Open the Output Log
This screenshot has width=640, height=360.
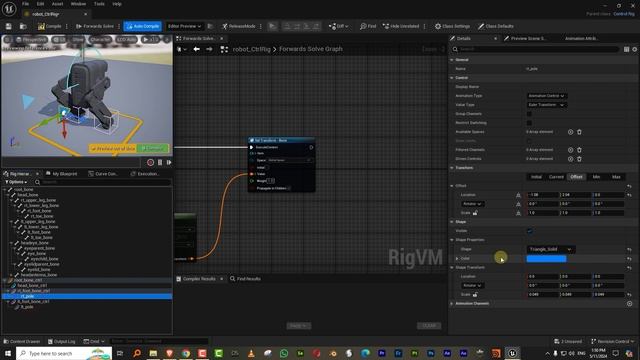pyautogui.click(x=62, y=341)
